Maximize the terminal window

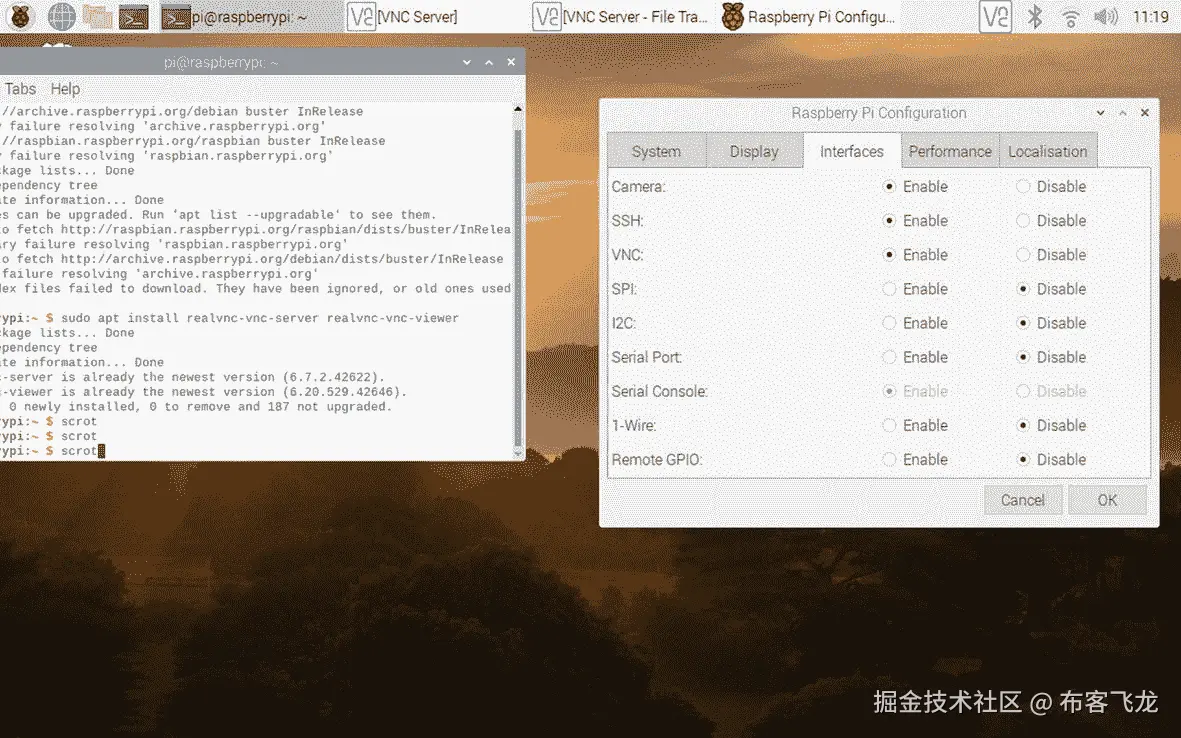point(489,63)
